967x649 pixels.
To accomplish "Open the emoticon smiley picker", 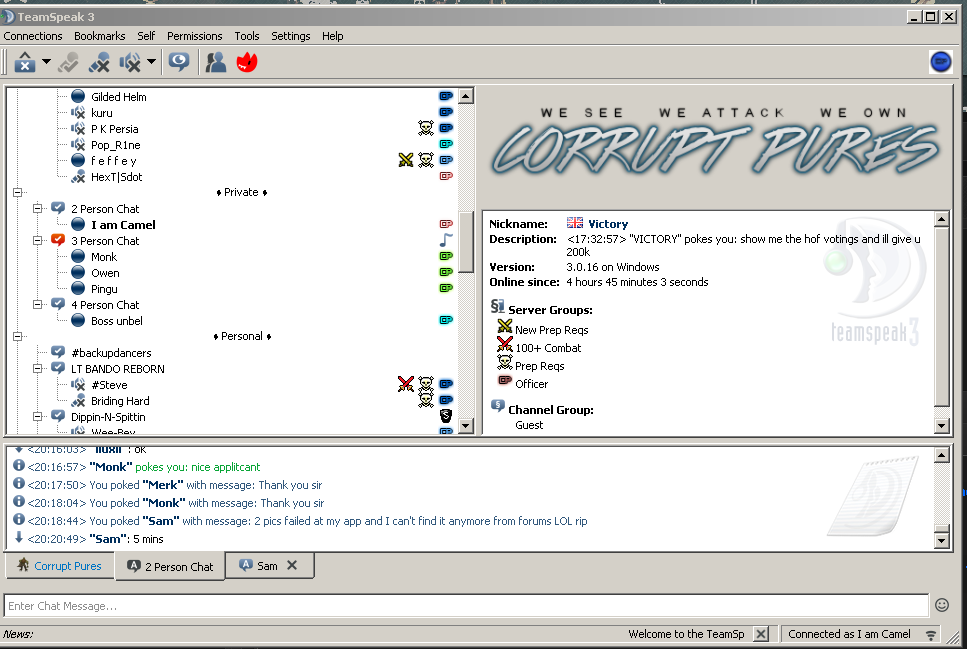I will [x=942, y=605].
